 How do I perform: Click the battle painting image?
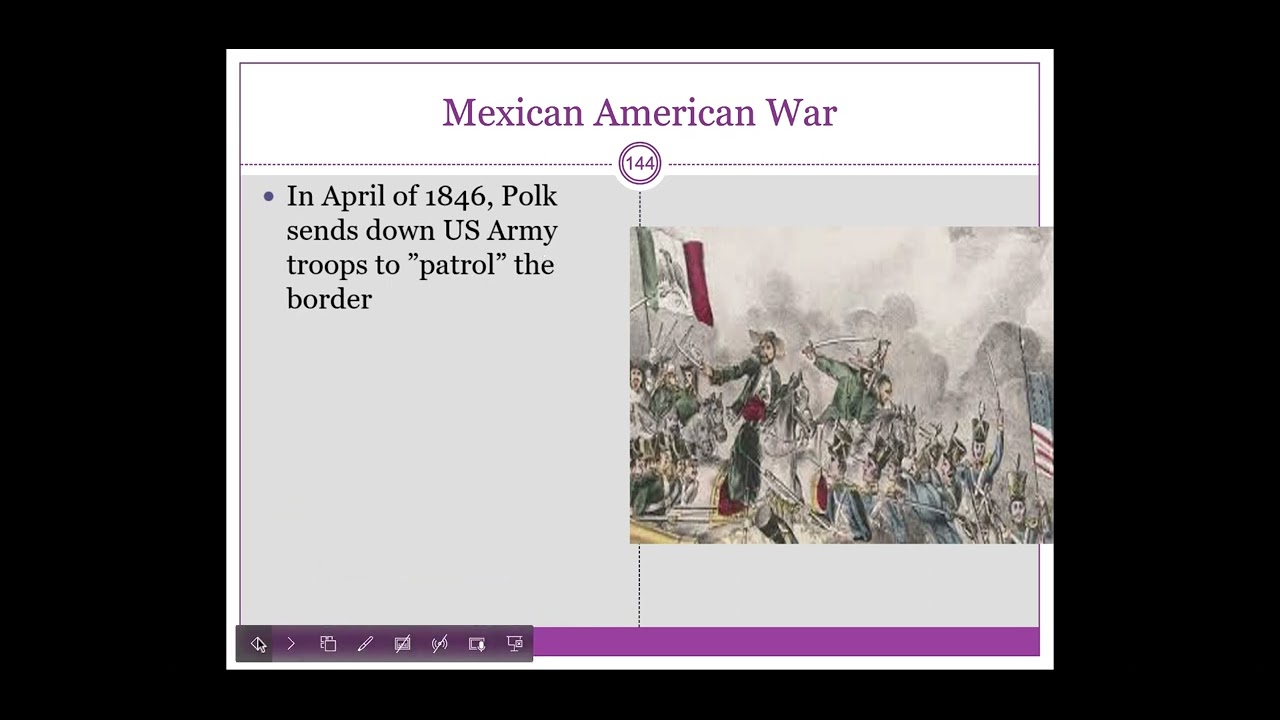point(841,385)
